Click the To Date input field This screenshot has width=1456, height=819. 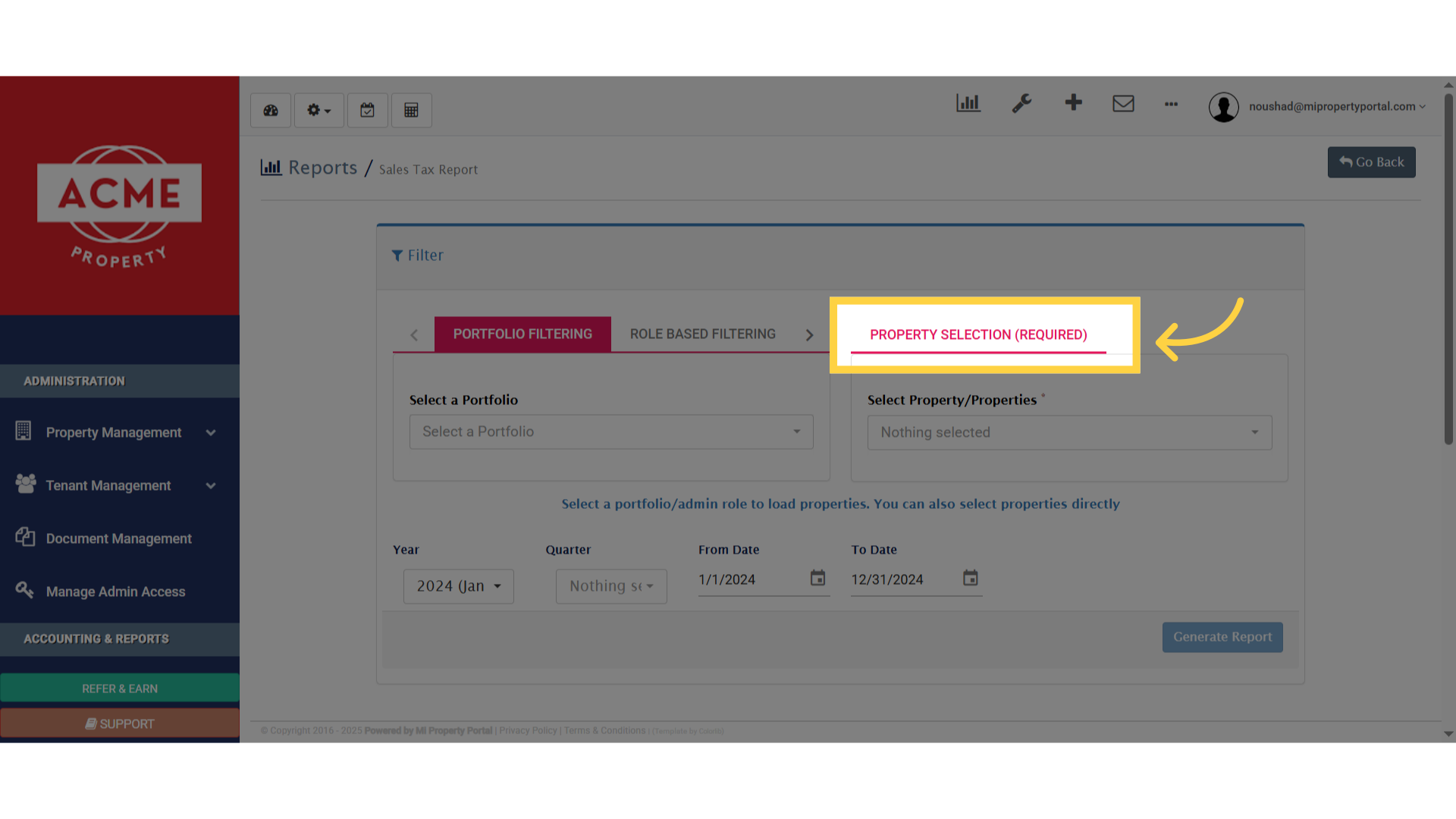coord(904,580)
